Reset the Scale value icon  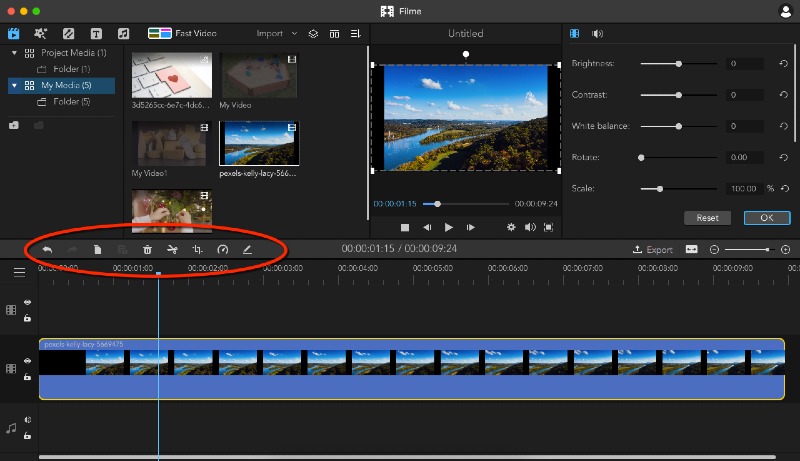[x=785, y=189]
